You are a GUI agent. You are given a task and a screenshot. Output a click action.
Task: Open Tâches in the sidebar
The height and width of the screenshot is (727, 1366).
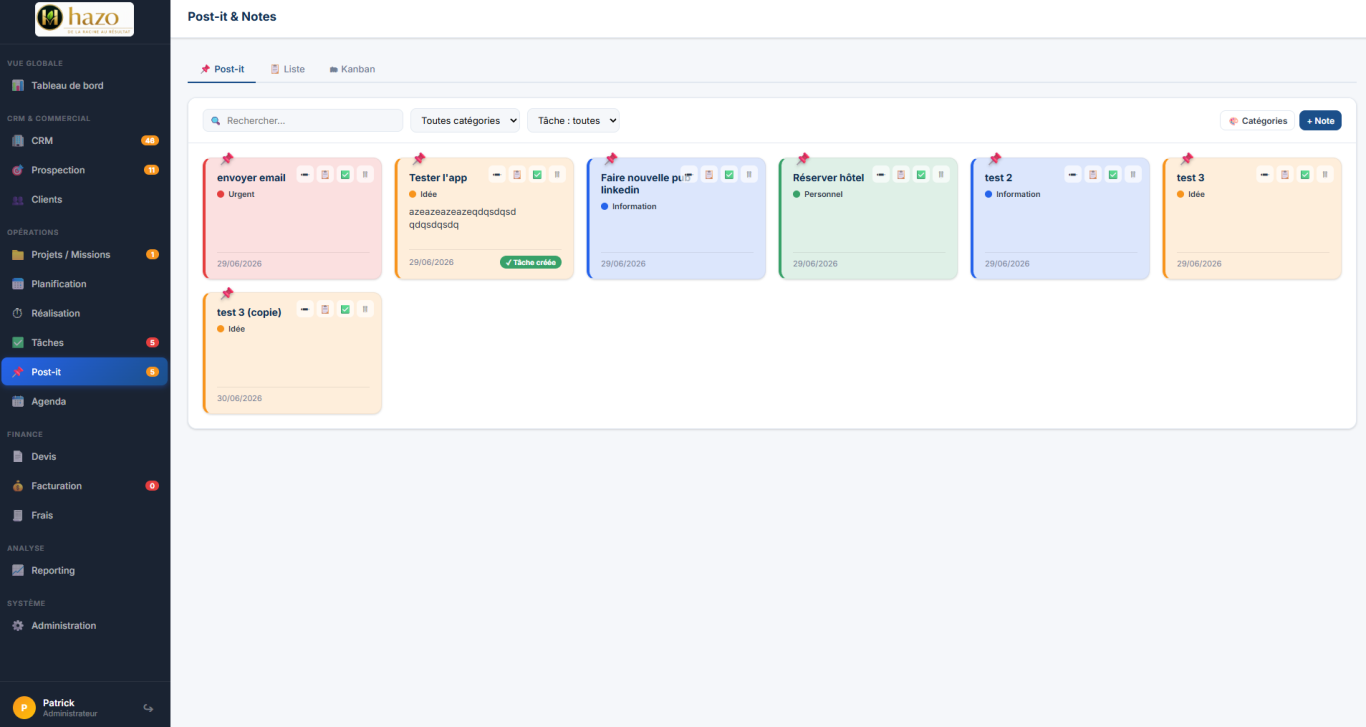pyautogui.click(x=85, y=342)
